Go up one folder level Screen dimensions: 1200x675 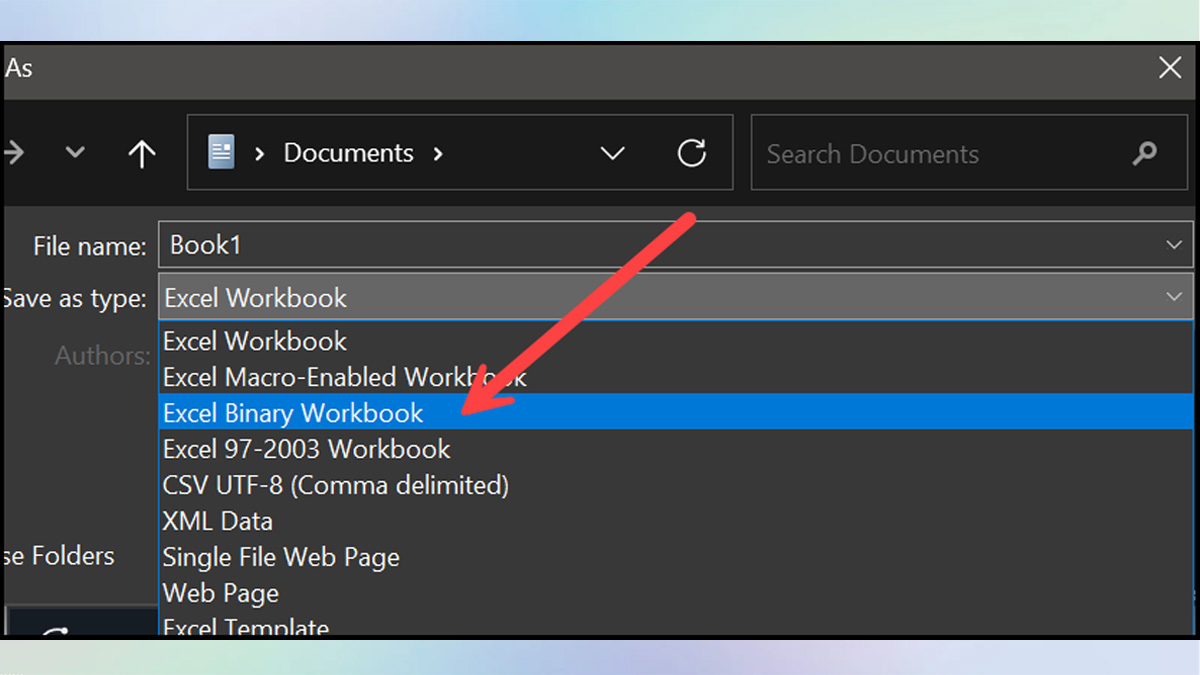[x=142, y=153]
